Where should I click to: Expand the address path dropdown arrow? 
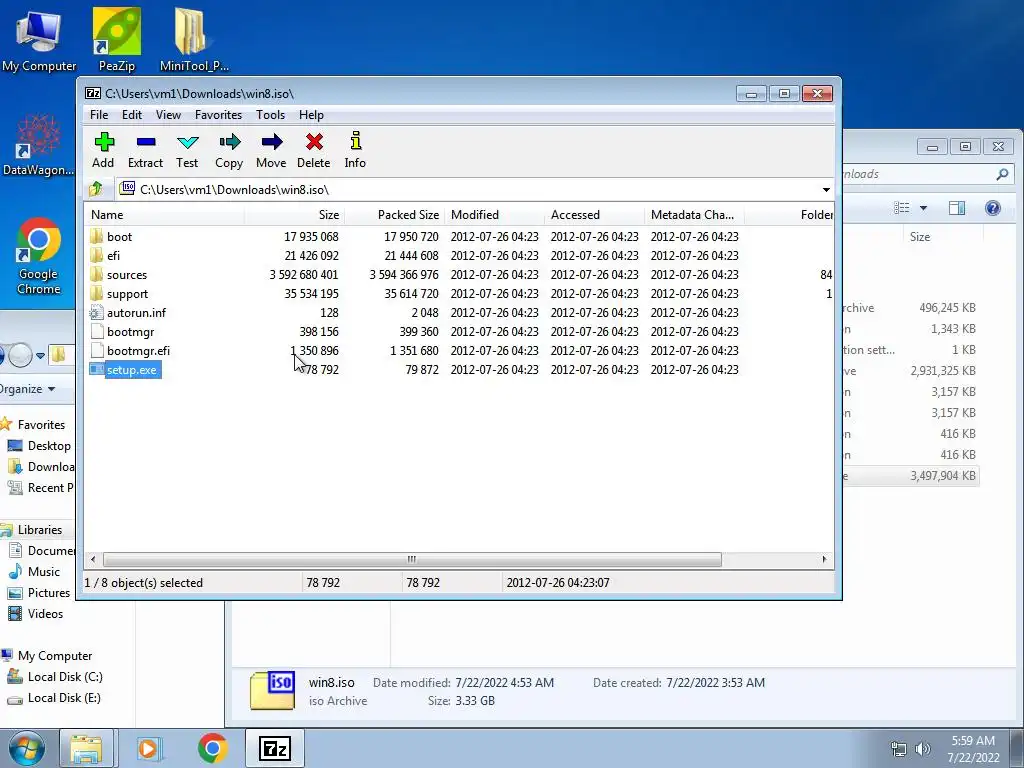(826, 190)
